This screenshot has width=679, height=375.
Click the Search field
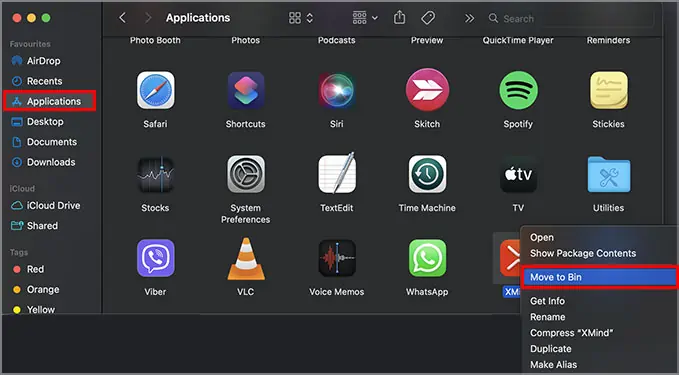click(x=569, y=18)
